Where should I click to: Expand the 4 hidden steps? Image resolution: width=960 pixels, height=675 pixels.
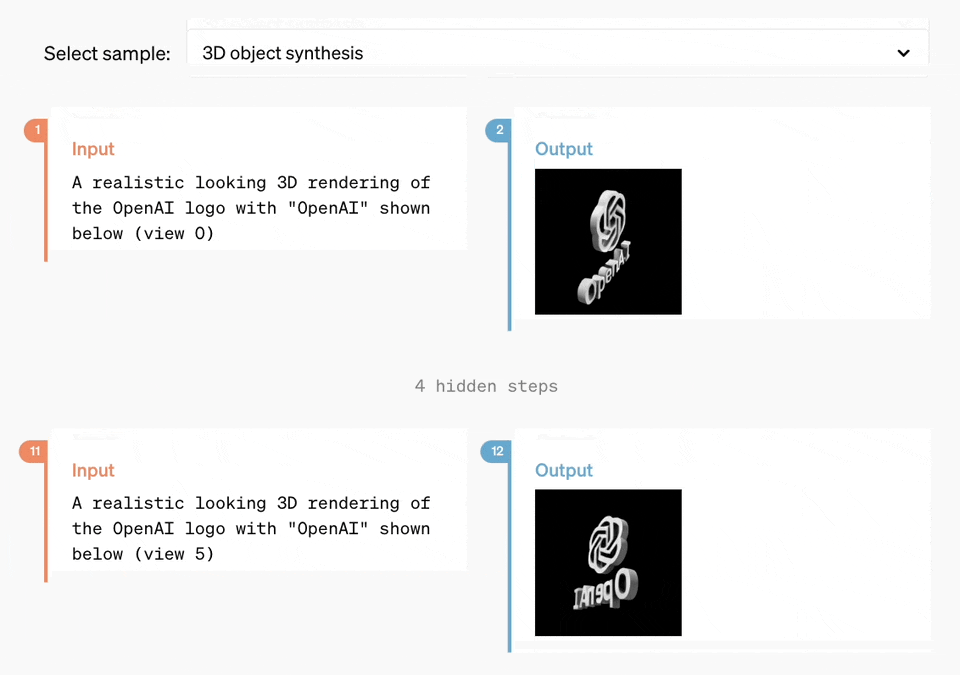(x=486, y=386)
